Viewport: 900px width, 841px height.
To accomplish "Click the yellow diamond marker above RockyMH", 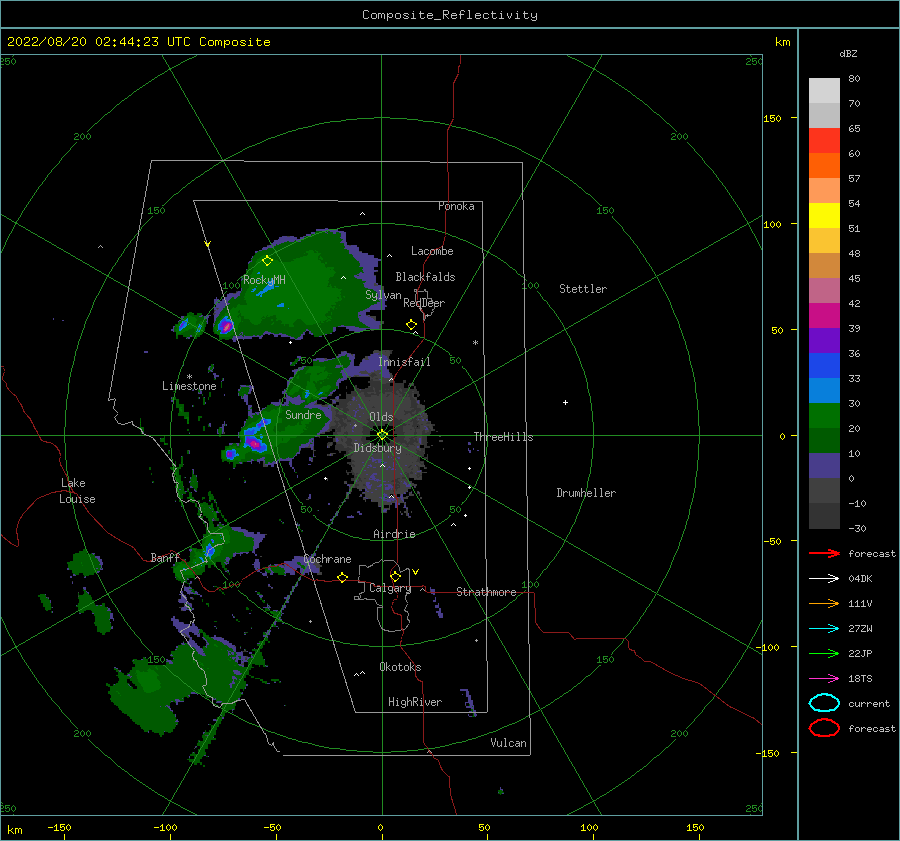I will (x=267, y=261).
